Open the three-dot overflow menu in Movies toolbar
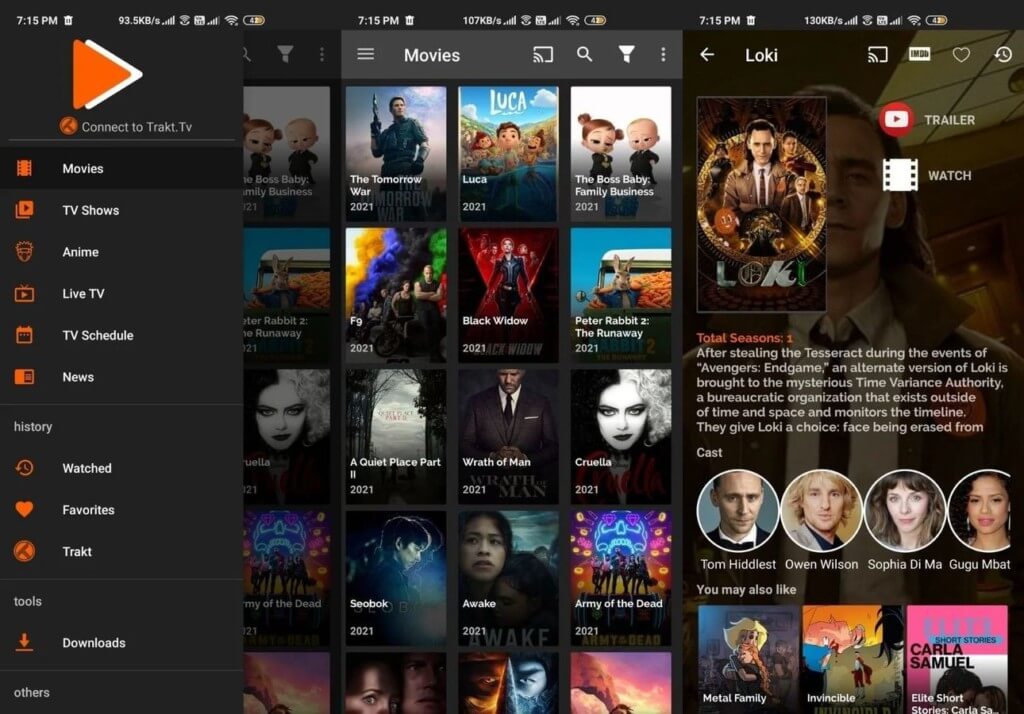This screenshot has height=714, width=1024. coord(663,55)
